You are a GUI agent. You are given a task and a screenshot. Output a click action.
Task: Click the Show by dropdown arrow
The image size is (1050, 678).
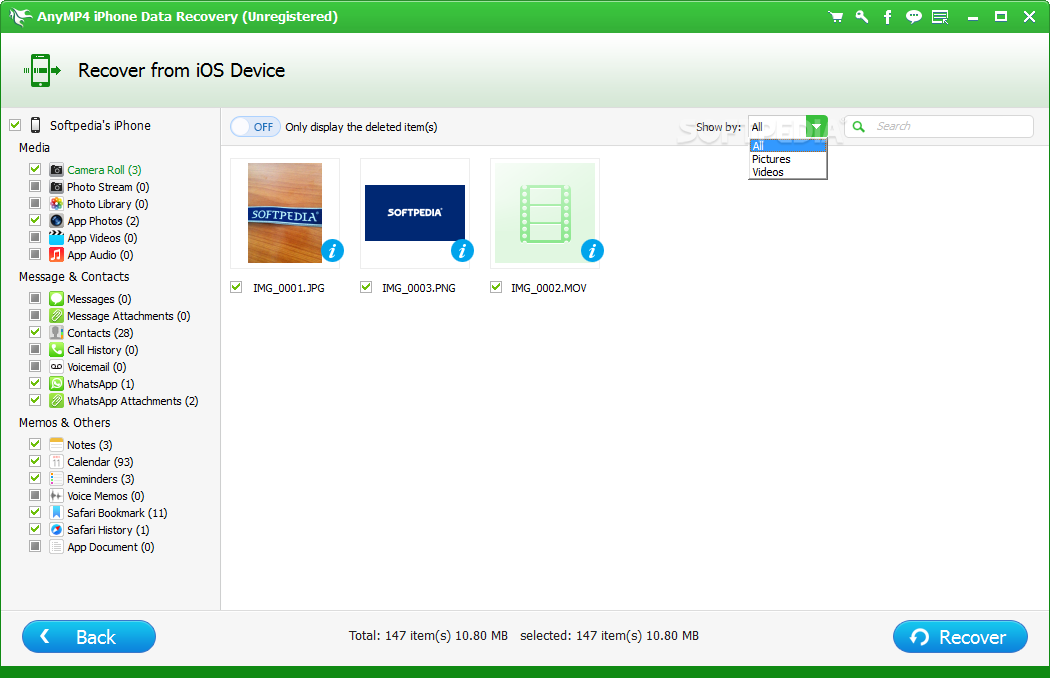pos(817,126)
